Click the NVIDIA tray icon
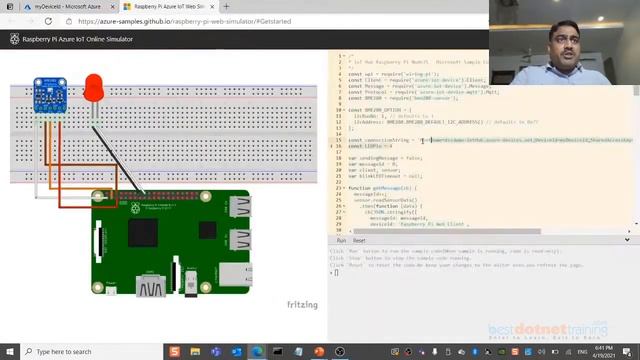The height and width of the screenshot is (360, 640). point(502,351)
